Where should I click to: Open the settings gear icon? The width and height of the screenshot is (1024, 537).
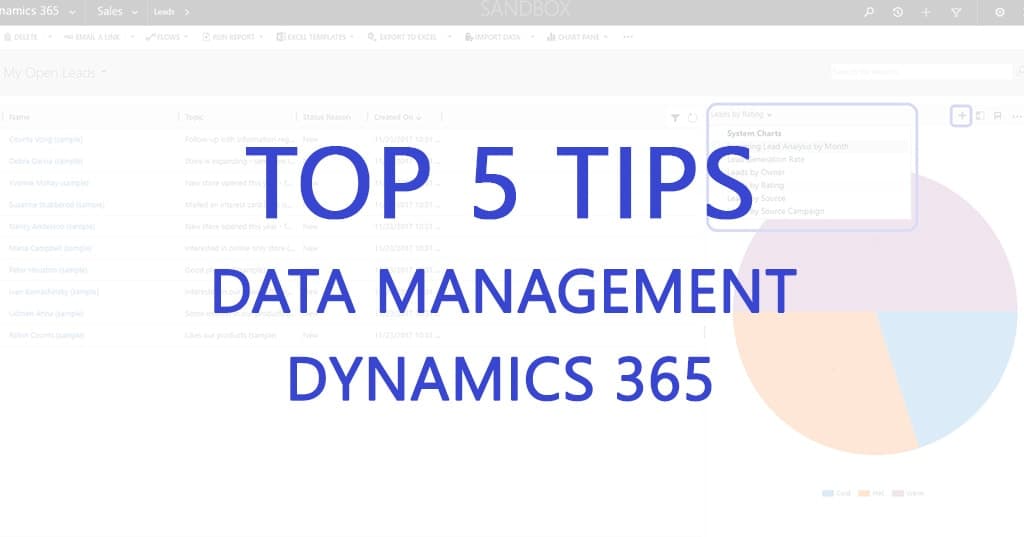(999, 12)
